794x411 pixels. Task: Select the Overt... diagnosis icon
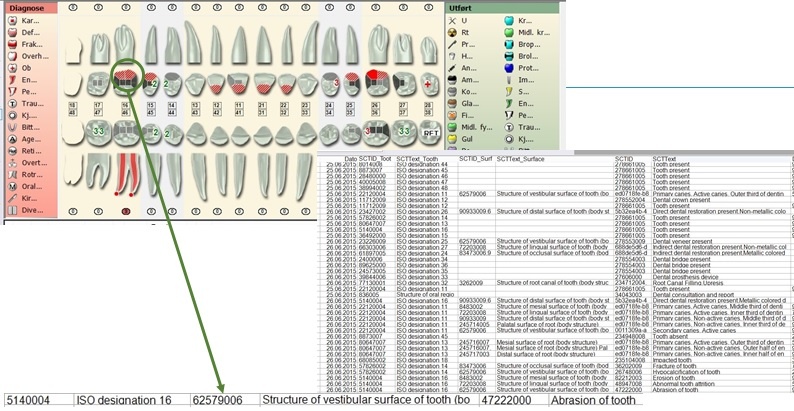(x=13, y=163)
